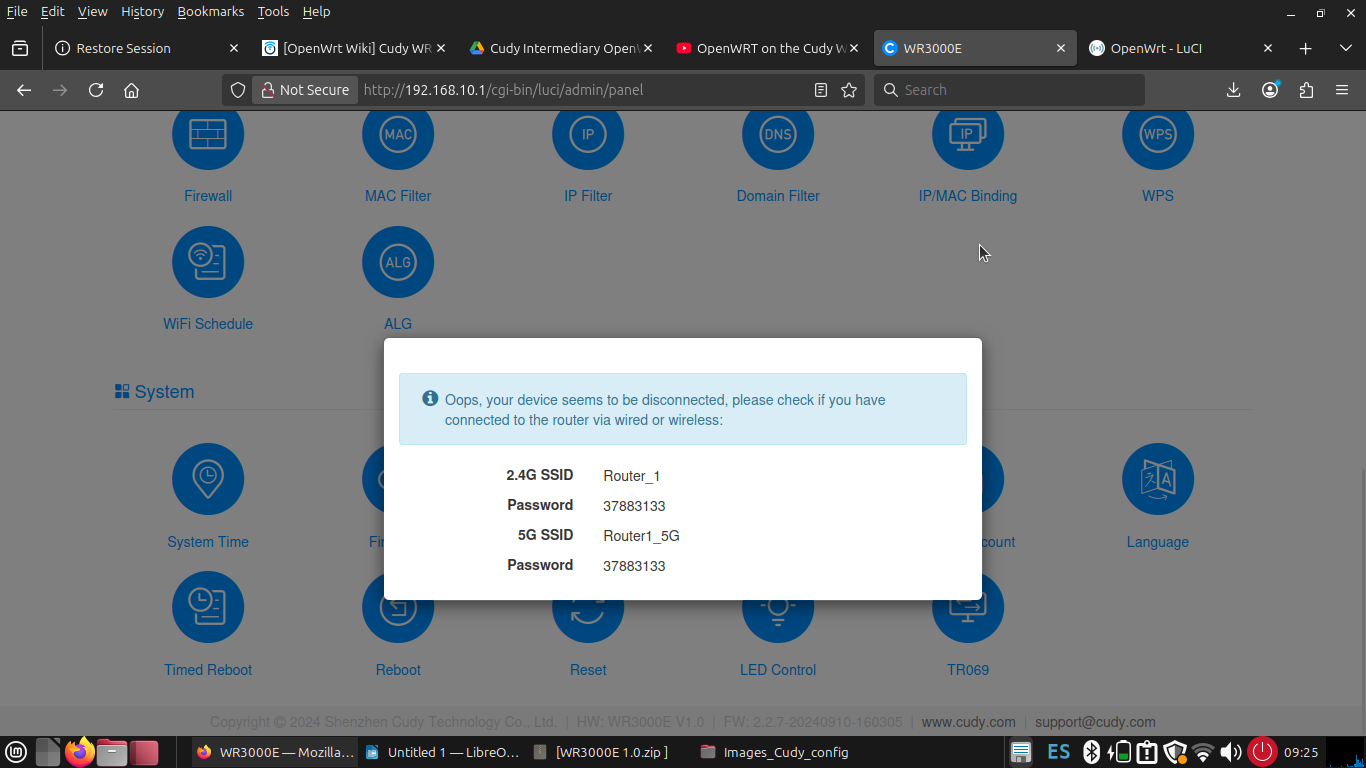The height and width of the screenshot is (768, 1366).
Task: Toggle reader view in the address bar
Action: 821,90
